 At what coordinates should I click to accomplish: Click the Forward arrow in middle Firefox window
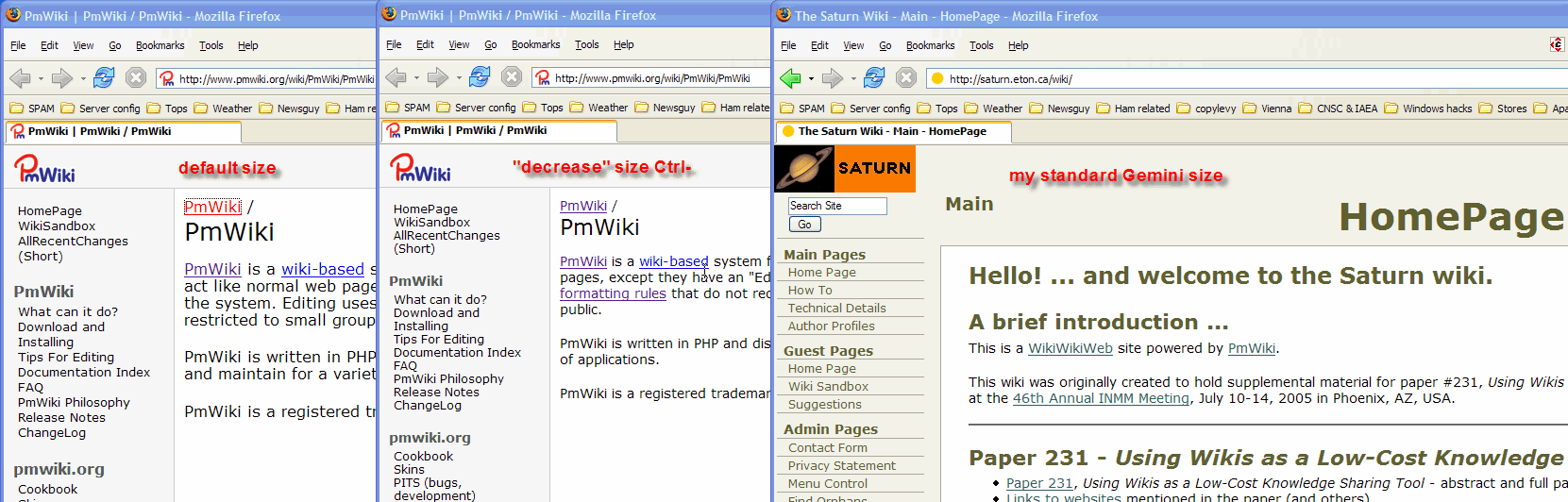tap(438, 76)
